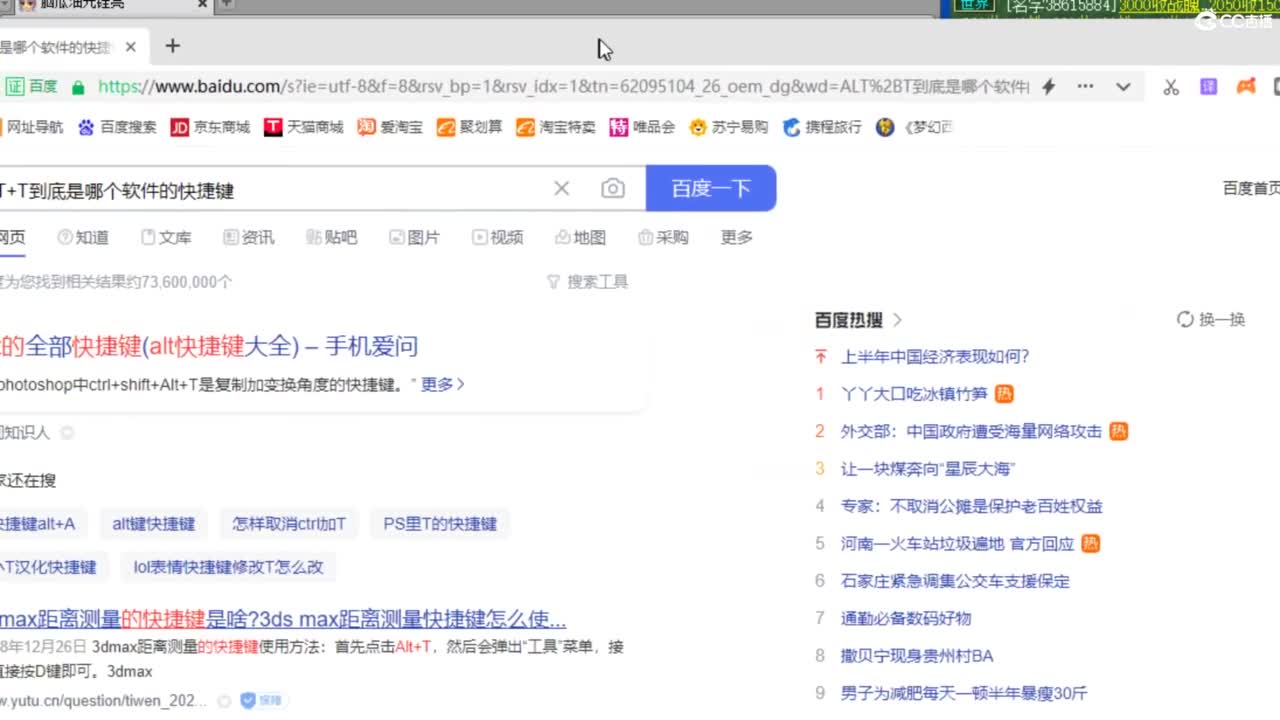
Task: Open 淘宝特卖 bookmark
Action: pyautogui.click(x=555, y=127)
